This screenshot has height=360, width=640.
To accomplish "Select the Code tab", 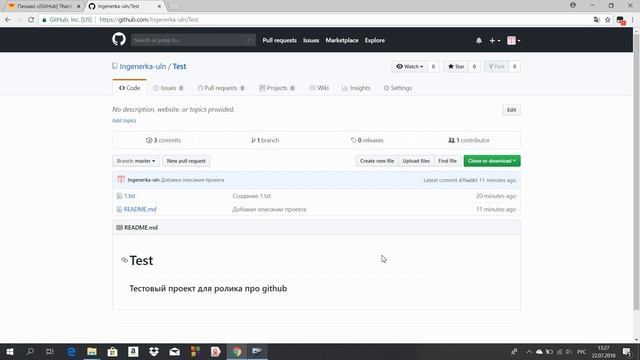I will pos(129,88).
